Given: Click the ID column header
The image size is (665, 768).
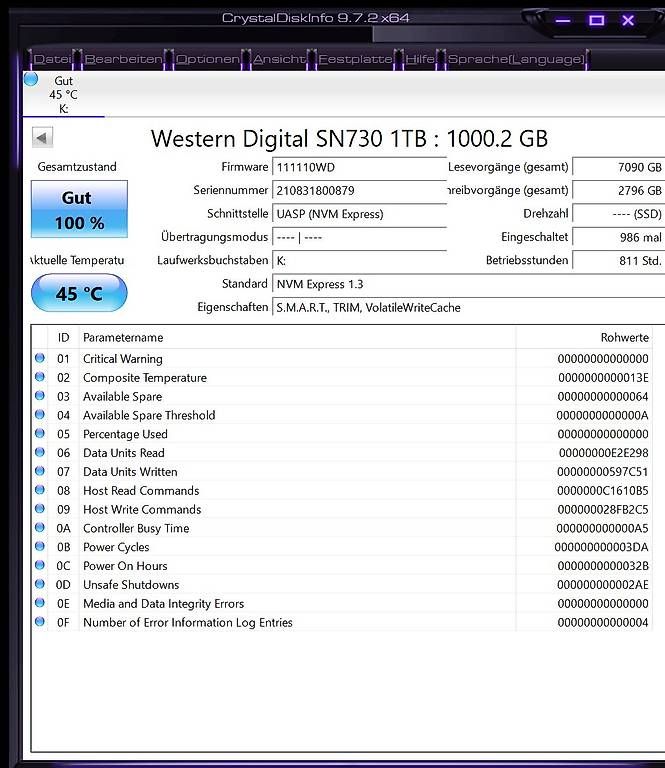Looking at the screenshot, I should click(x=64, y=337).
